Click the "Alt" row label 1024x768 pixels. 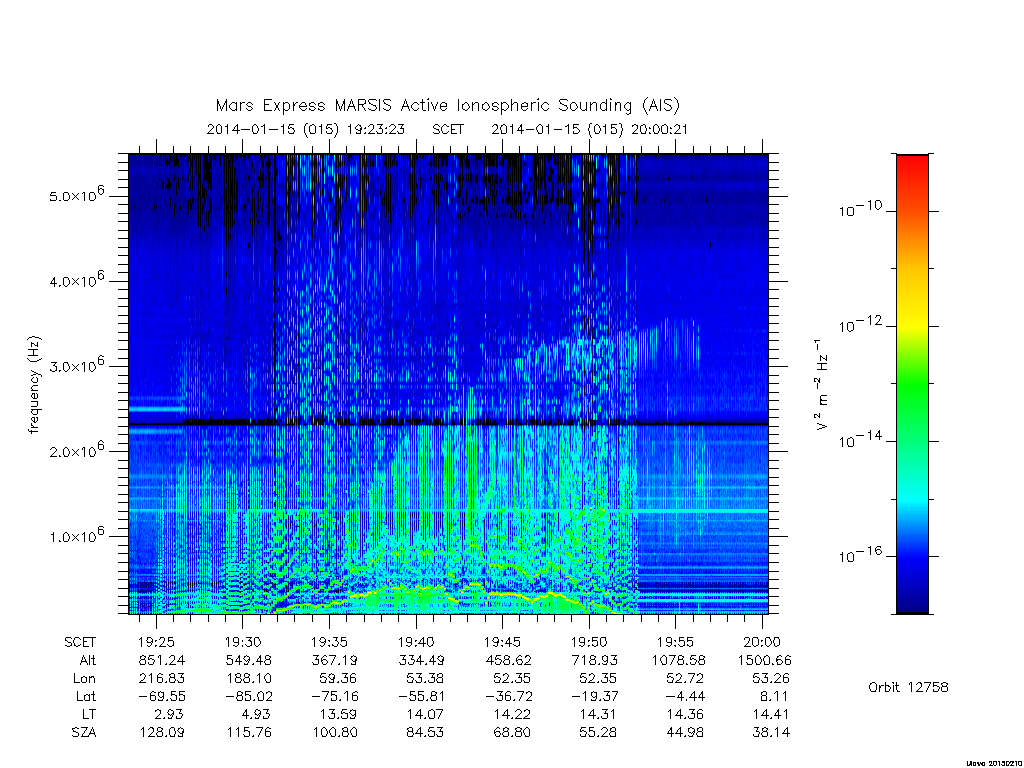pyautogui.click(x=87, y=660)
